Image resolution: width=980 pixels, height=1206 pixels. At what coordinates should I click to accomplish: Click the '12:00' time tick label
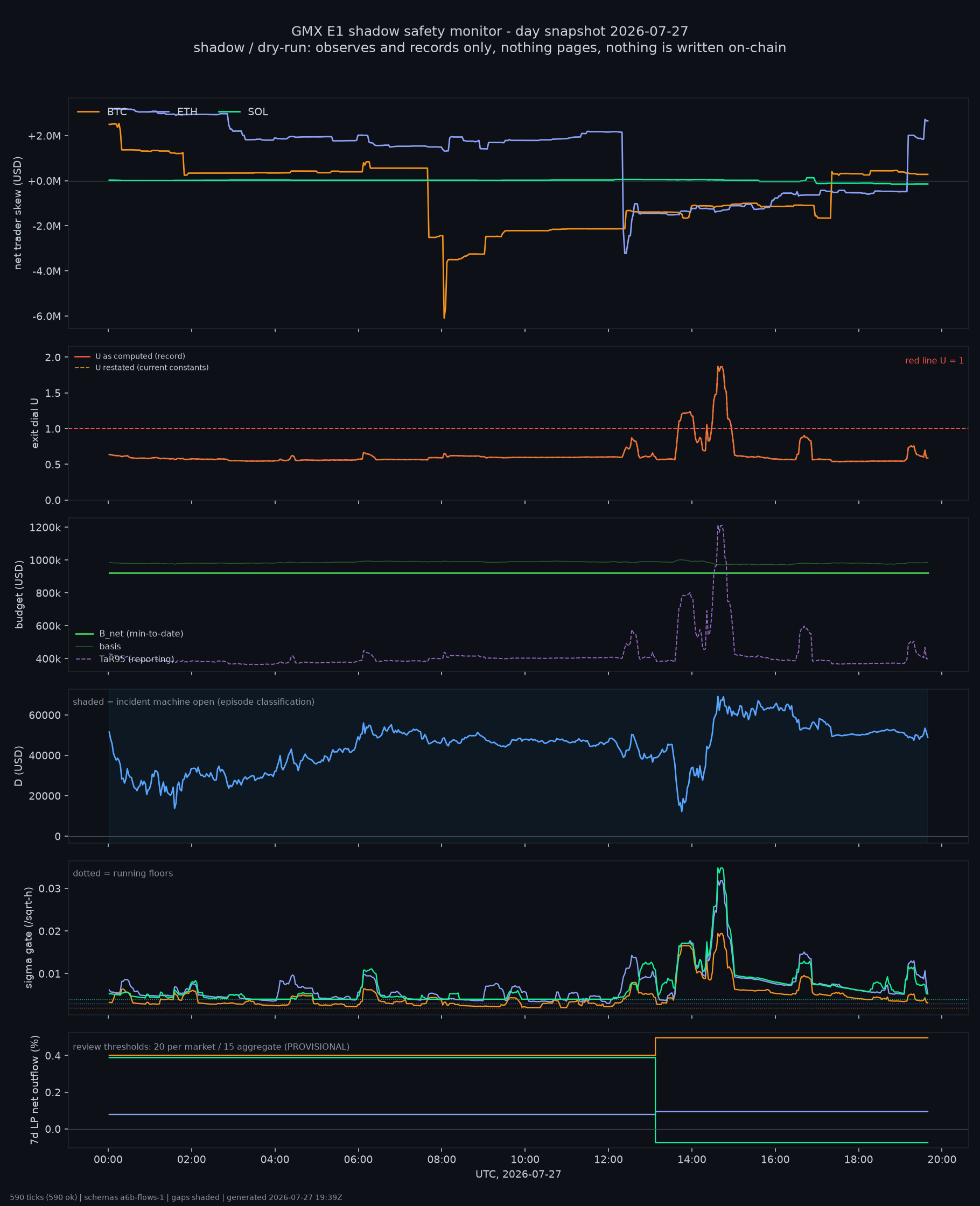pyautogui.click(x=608, y=1160)
